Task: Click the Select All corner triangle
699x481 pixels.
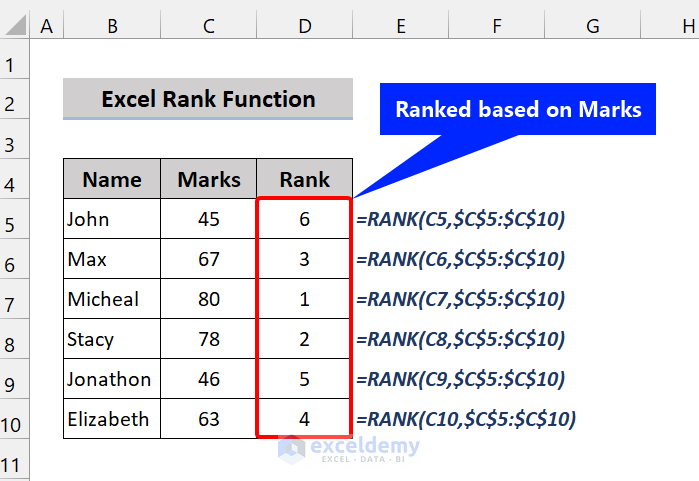Action: click(15, 25)
